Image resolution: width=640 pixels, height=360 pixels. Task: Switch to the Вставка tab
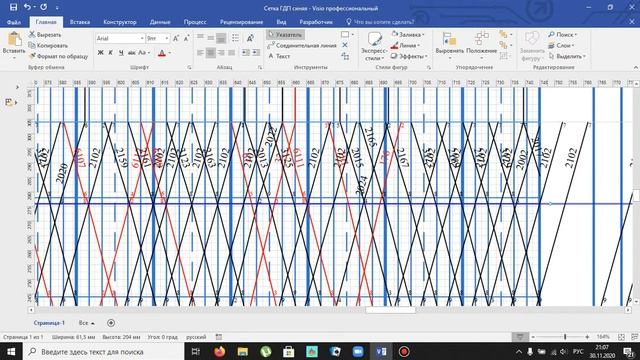(x=80, y=22)
